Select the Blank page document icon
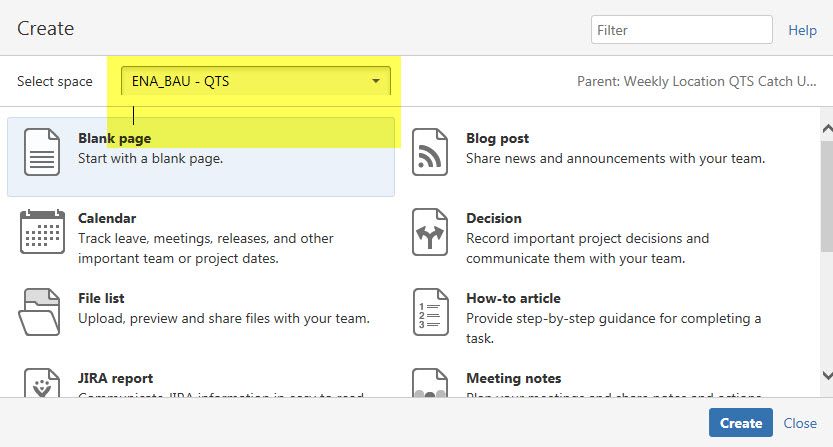The image size is (833, 447). point(42,152)
